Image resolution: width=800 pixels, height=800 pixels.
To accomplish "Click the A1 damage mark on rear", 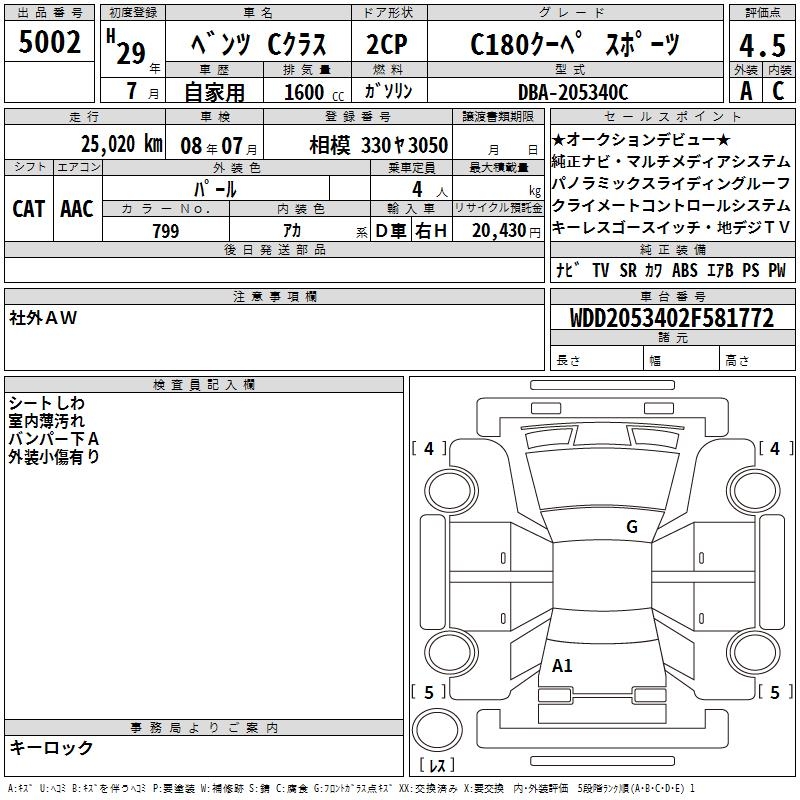I will click(x=562, y=666).
